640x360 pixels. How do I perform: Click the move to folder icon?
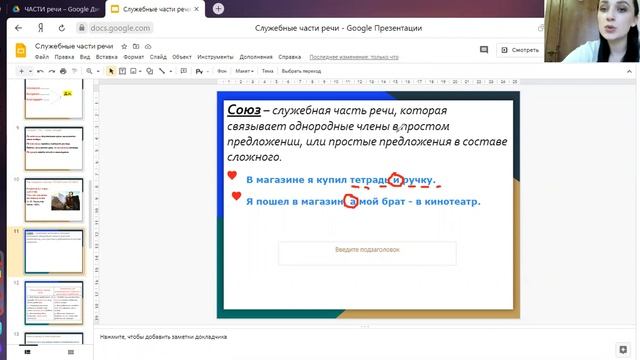click(136, 47)
